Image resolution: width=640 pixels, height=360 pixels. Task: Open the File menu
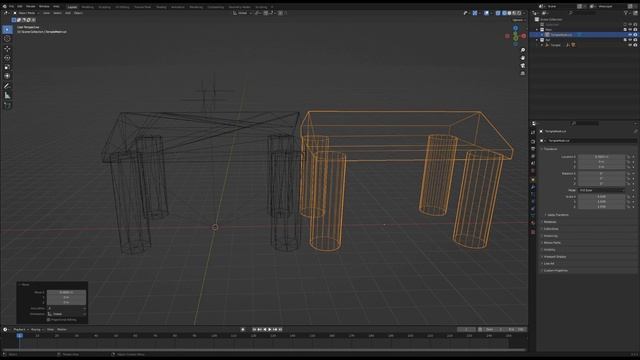[11, 7]
